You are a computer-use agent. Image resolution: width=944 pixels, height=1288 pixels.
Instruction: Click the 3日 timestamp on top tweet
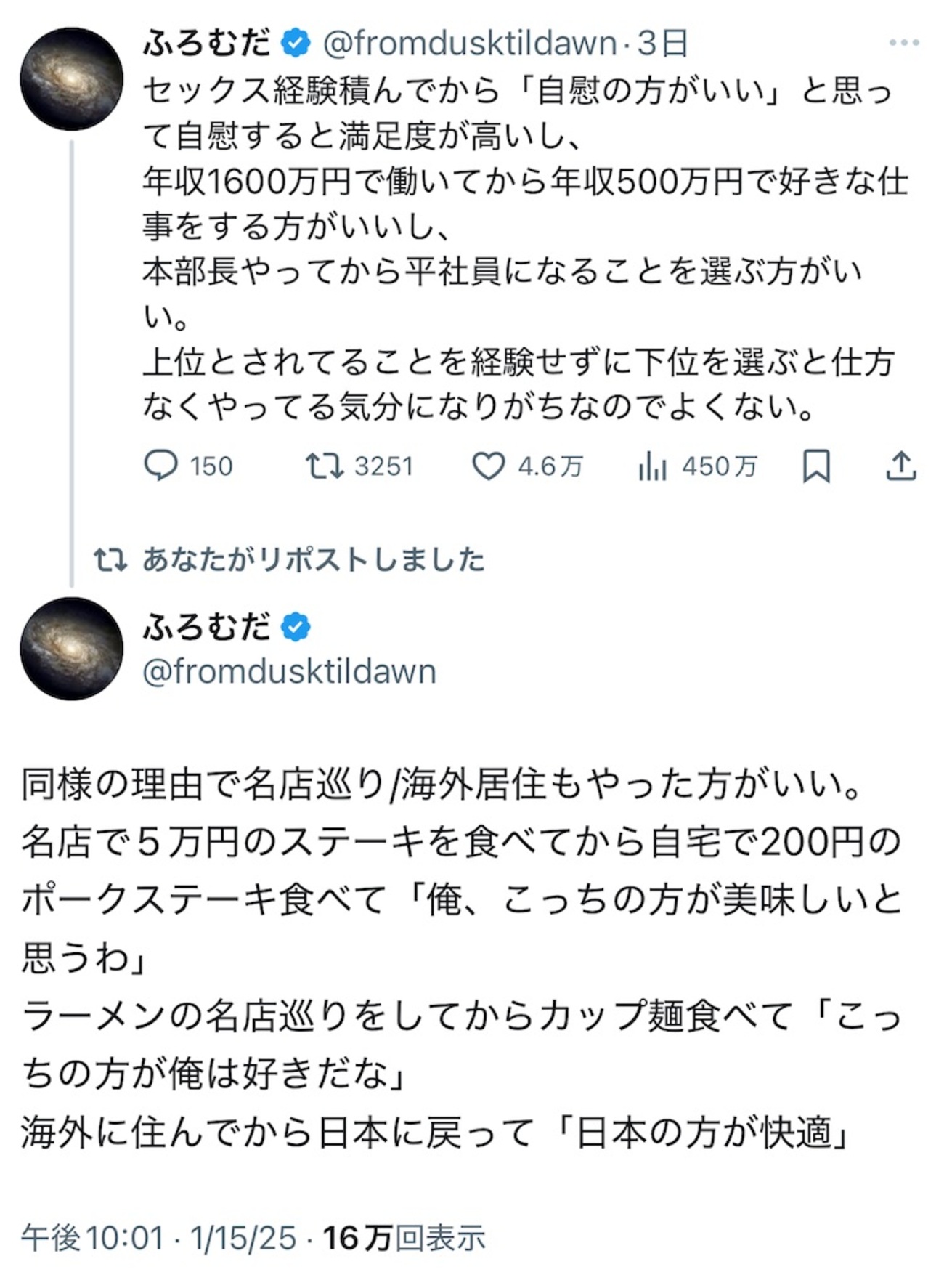click(x=662, y=43)
